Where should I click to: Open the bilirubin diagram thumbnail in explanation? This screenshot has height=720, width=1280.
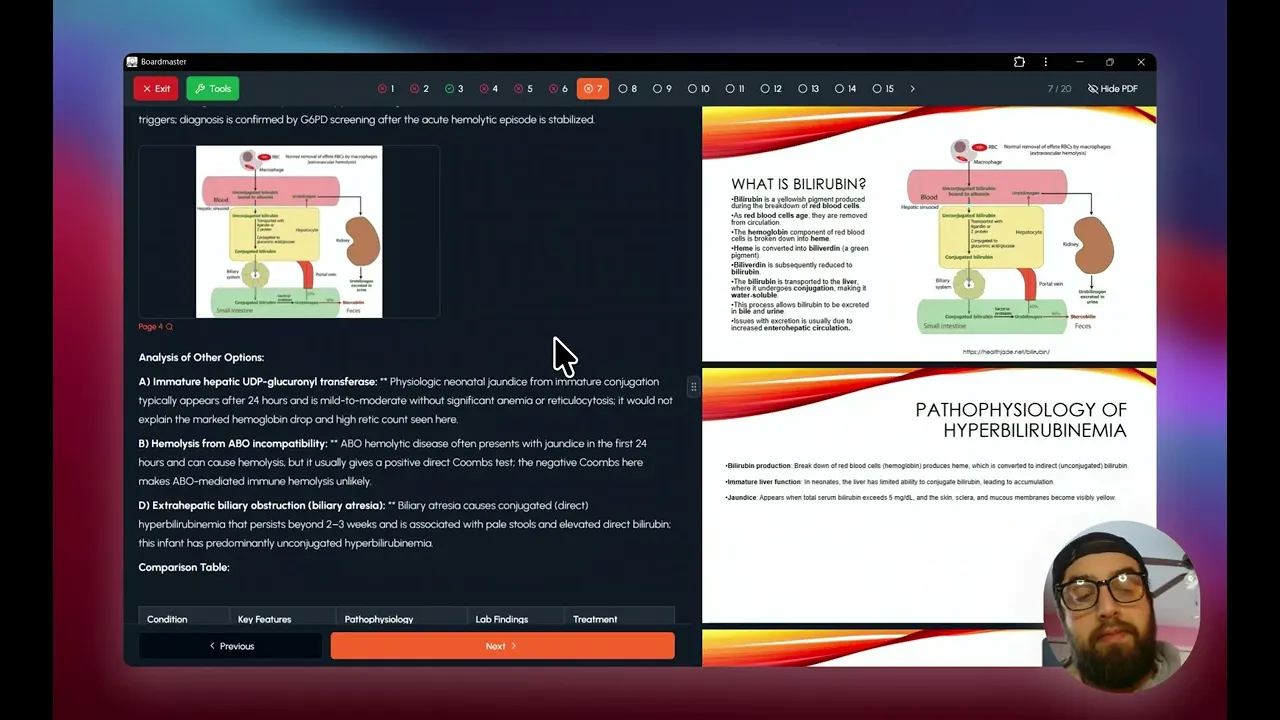289,232
